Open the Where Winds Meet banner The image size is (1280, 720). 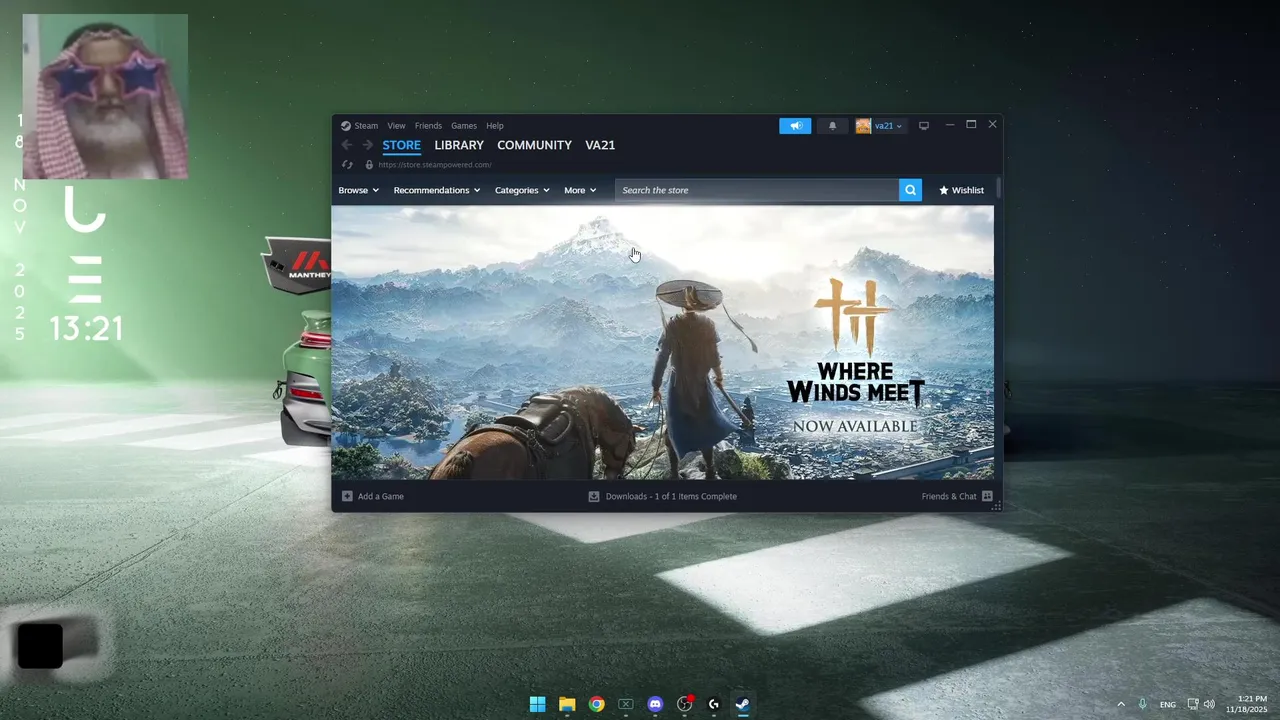663,343
